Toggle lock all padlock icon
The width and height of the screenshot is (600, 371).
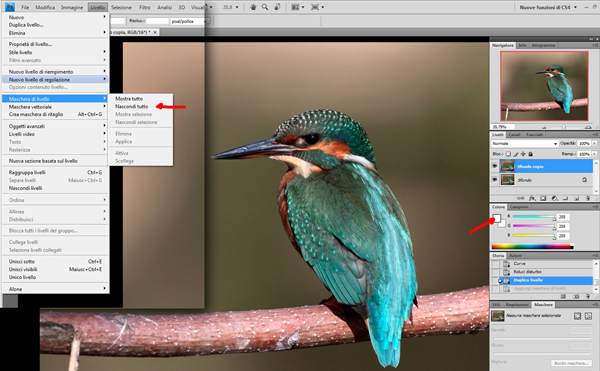[x=530, y=154]
